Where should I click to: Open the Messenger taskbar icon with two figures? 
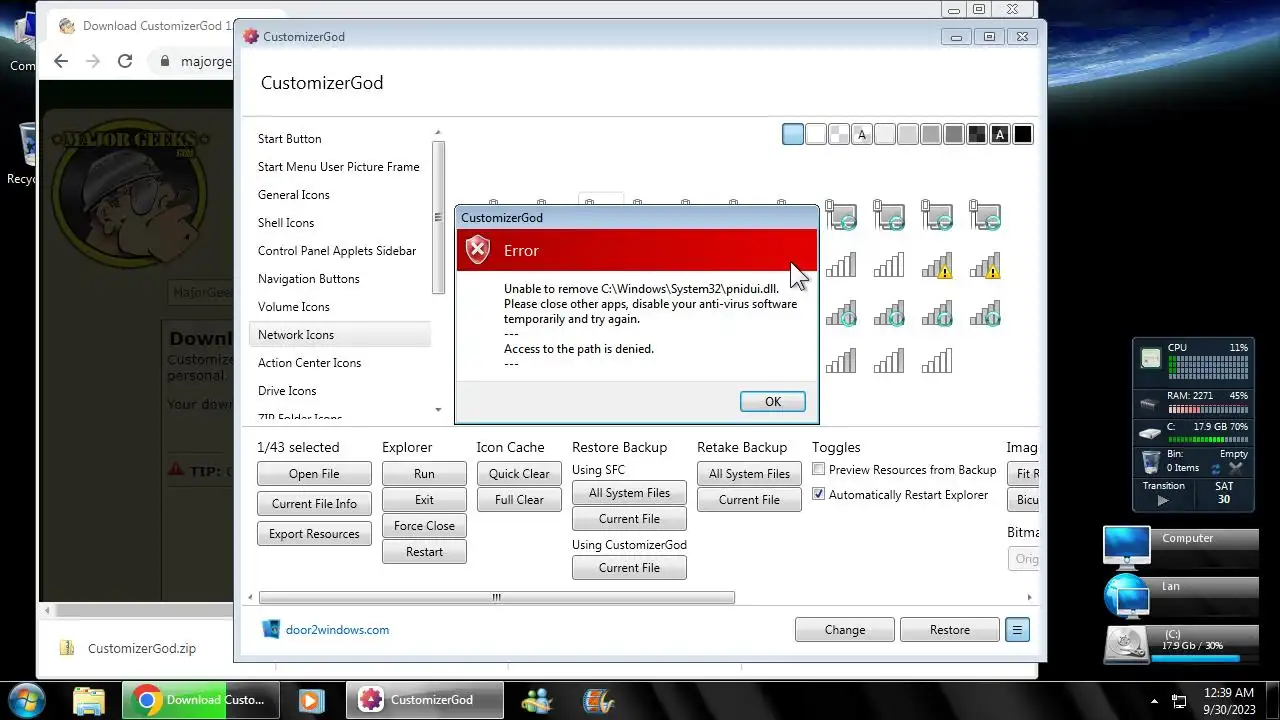pyautogui.click(x=538, y=700)
